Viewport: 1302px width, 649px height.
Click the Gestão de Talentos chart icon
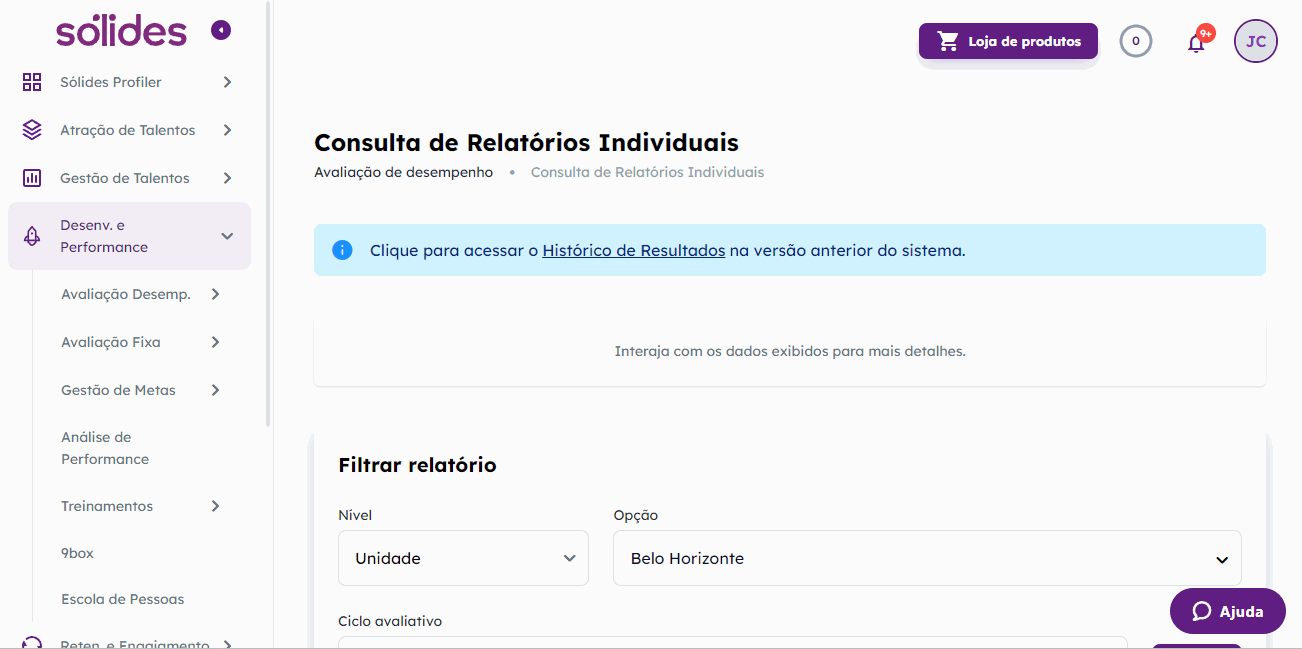[x=32, y=178]
